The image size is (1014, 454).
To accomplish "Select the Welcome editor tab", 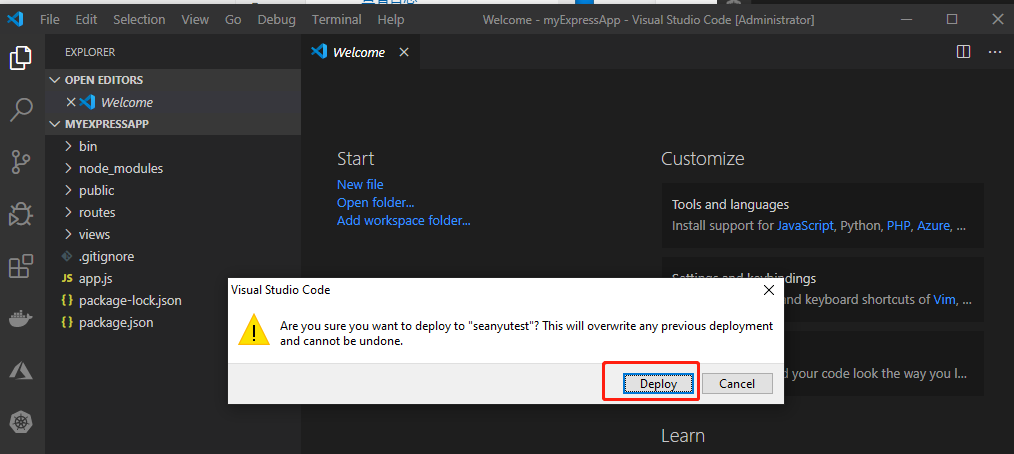I will (361, 52).
